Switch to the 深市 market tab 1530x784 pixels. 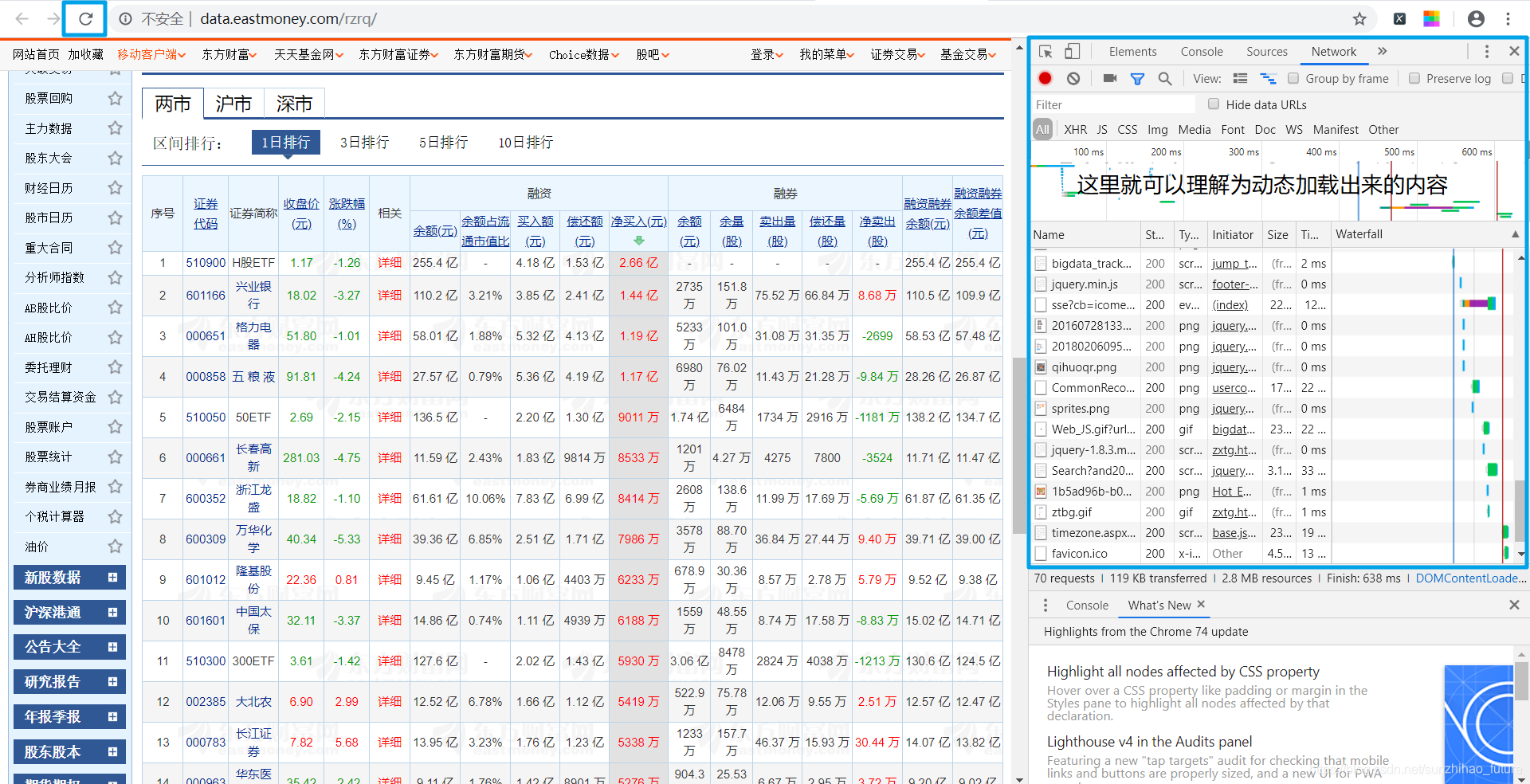[x=294, y=104]
